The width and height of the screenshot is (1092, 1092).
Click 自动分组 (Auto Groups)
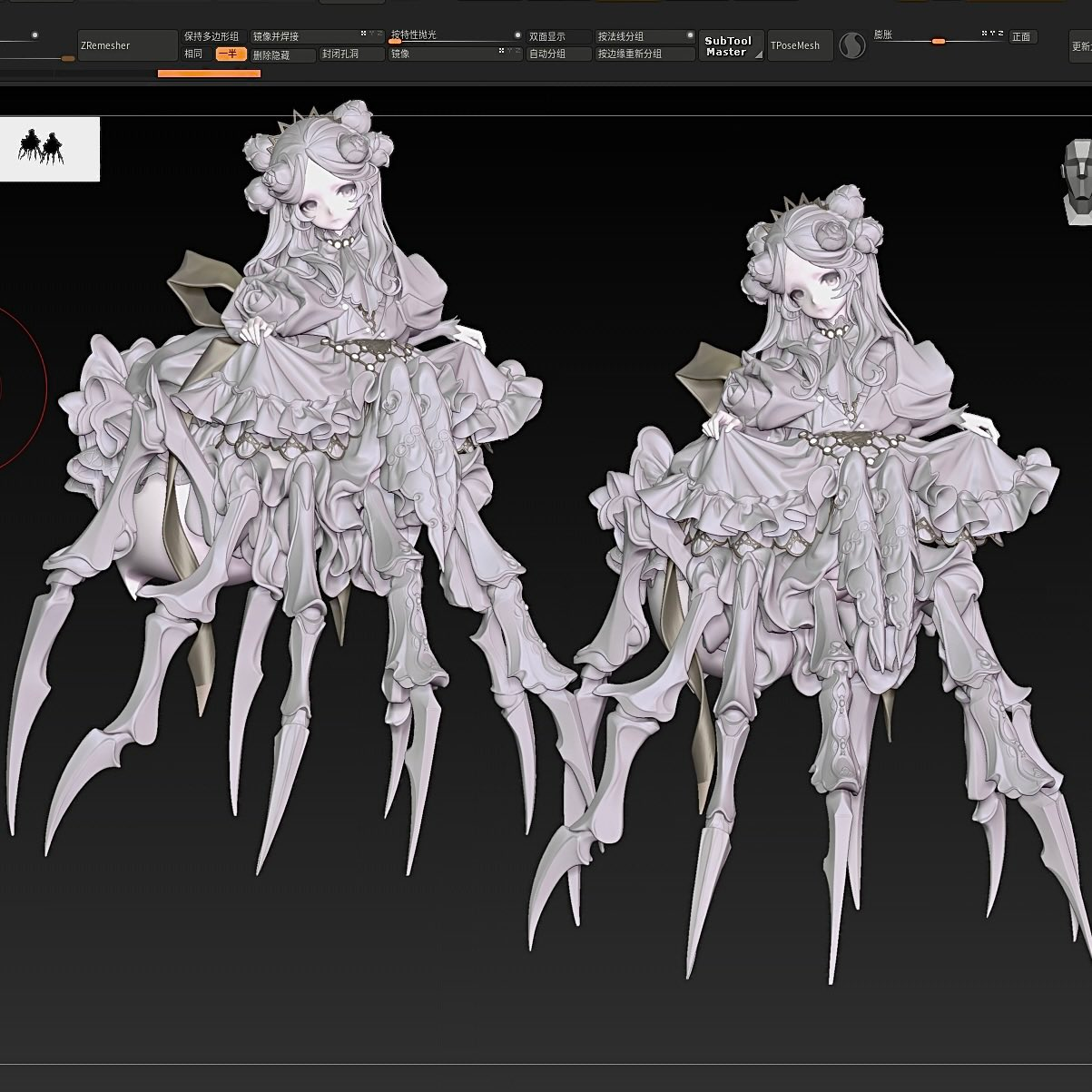click(557, 54)
